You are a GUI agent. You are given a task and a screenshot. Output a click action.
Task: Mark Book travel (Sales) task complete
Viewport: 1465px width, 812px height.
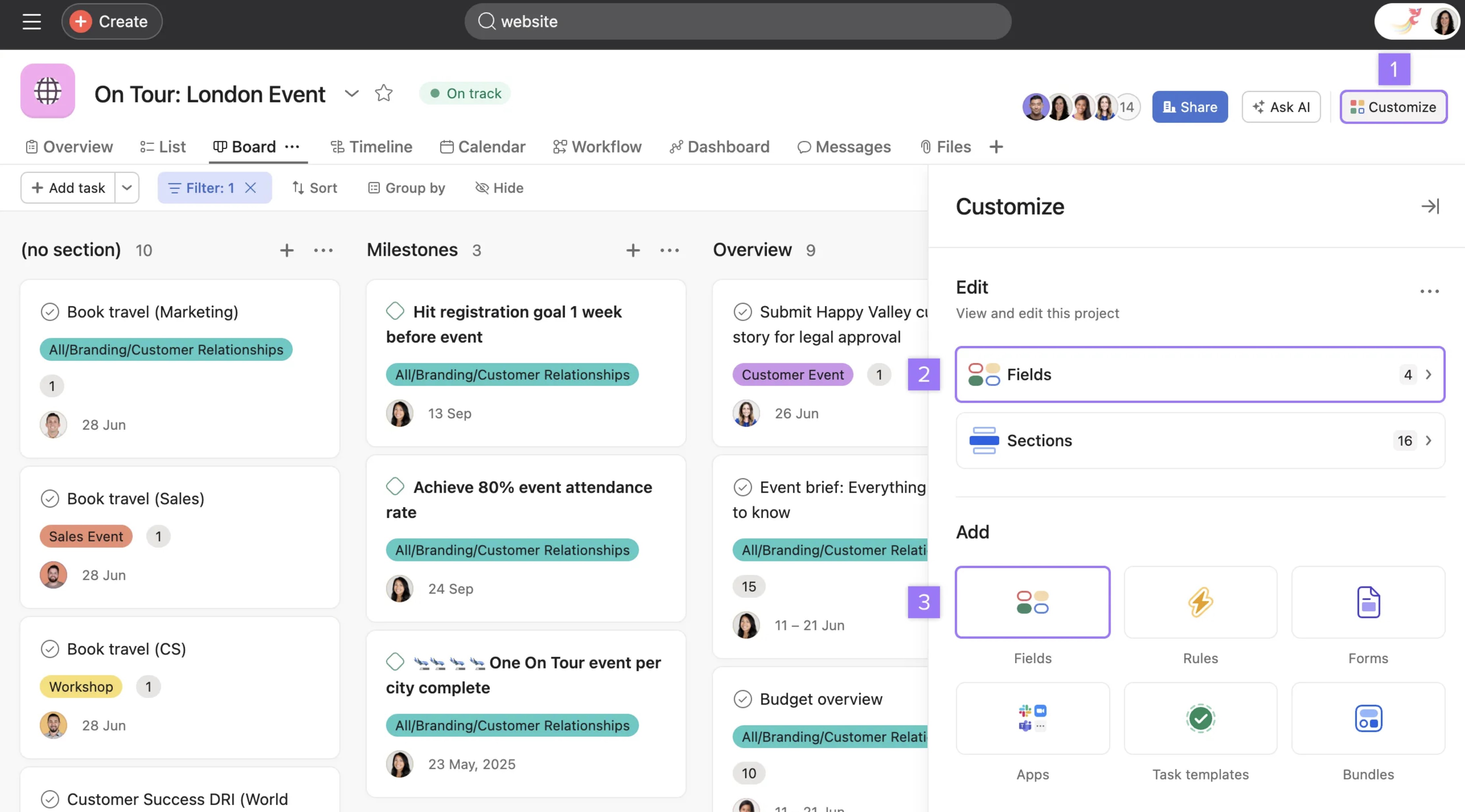(x=50, y=499)
